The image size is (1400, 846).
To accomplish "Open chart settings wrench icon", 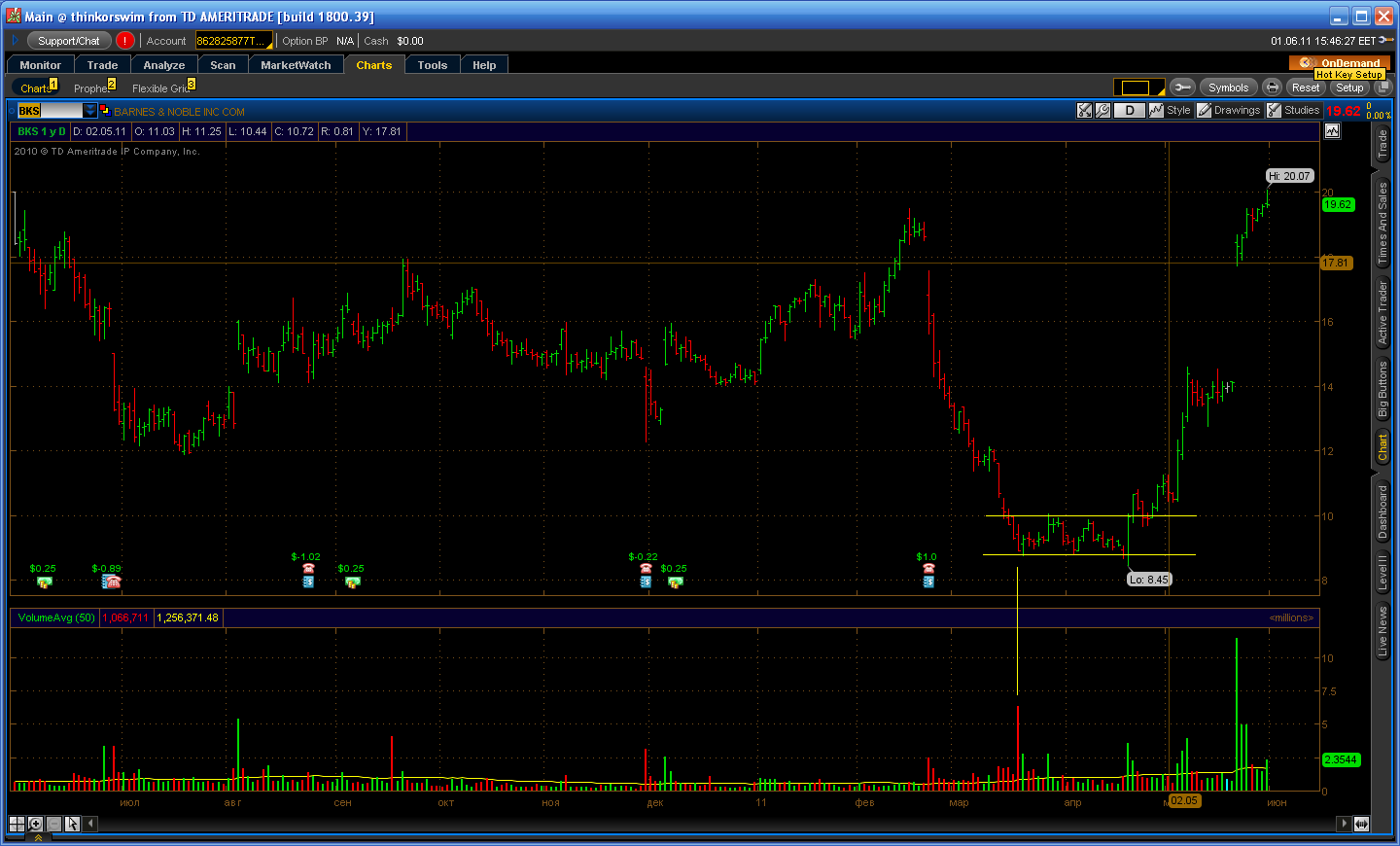I will tap(1102, 110).
